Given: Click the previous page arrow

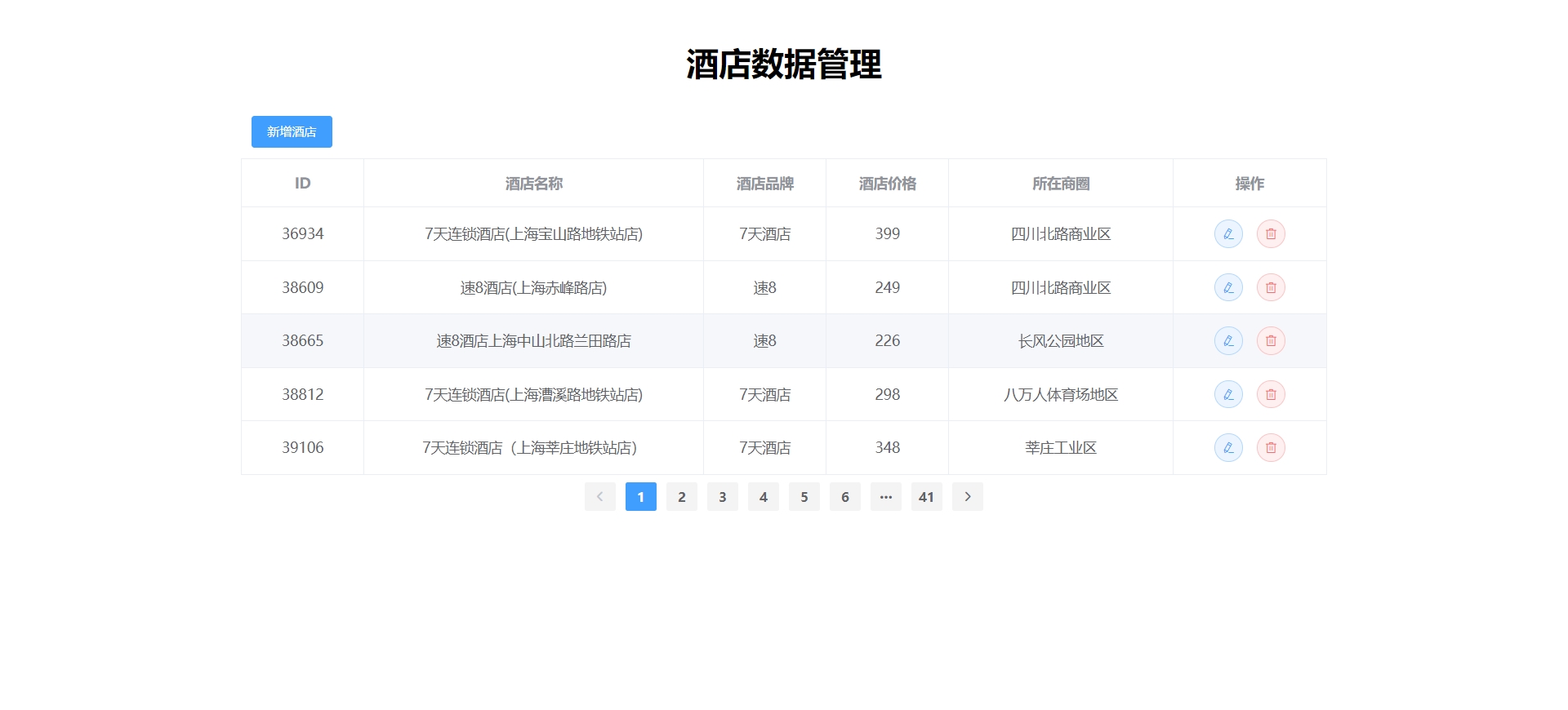Looking at the screenshot, I should pyautogui.click(x=600, y=497).
